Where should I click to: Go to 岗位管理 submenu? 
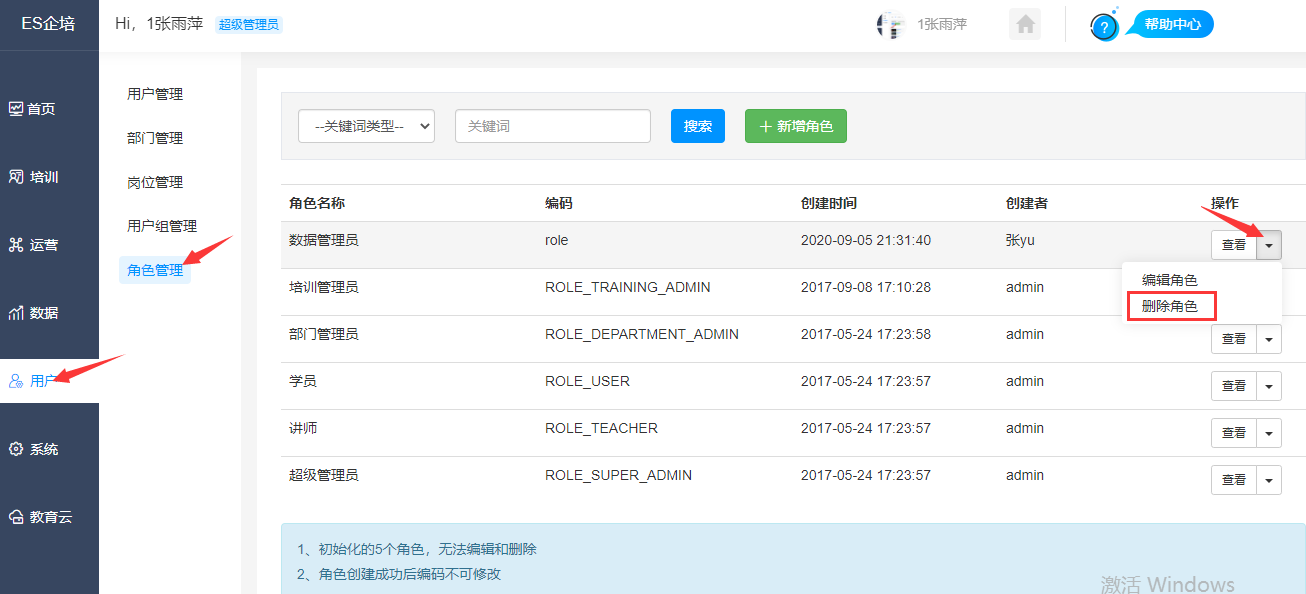point(155,182)
